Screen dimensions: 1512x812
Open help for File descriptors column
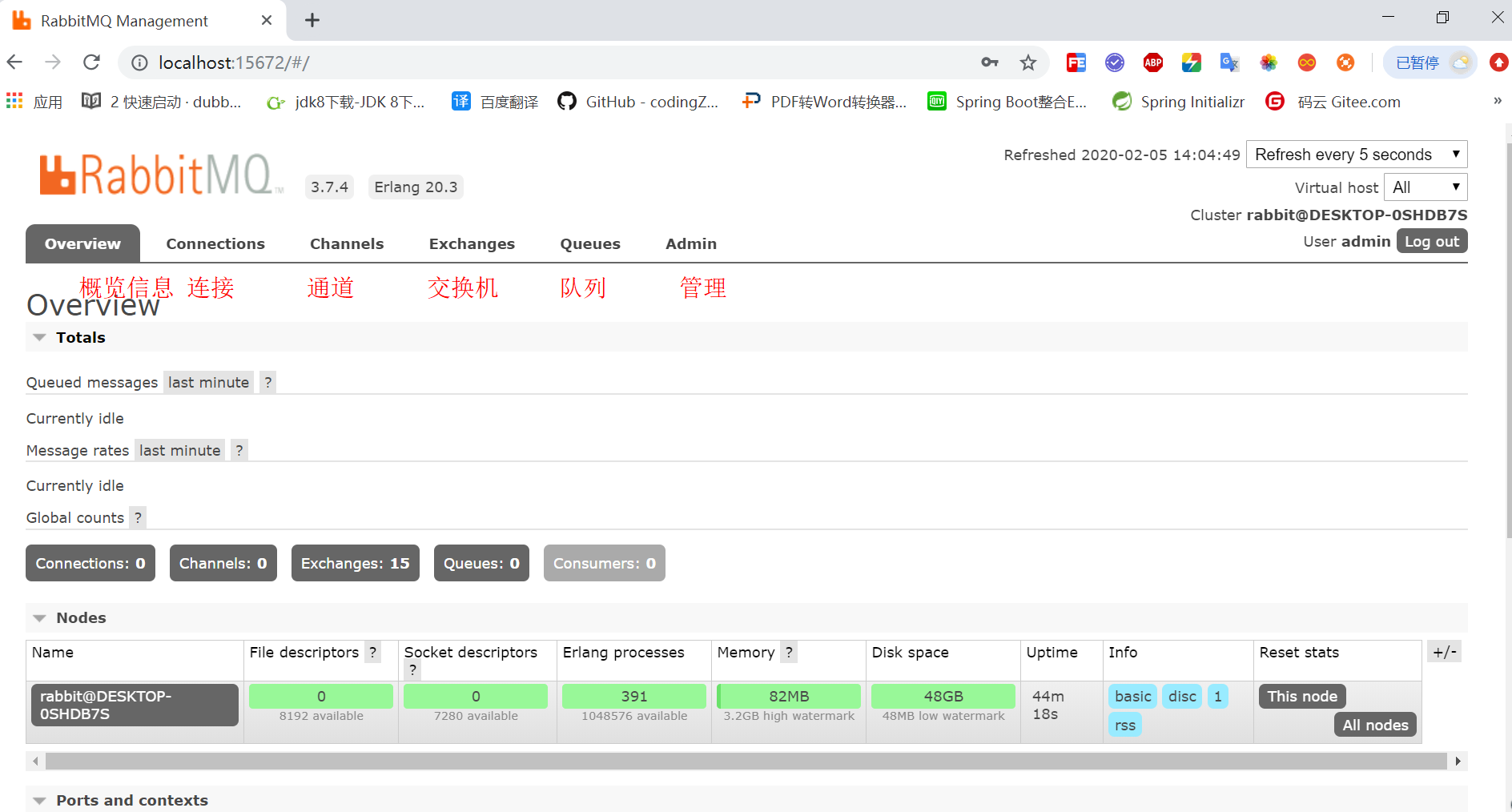pyautogui.click(x=372, y=652)
